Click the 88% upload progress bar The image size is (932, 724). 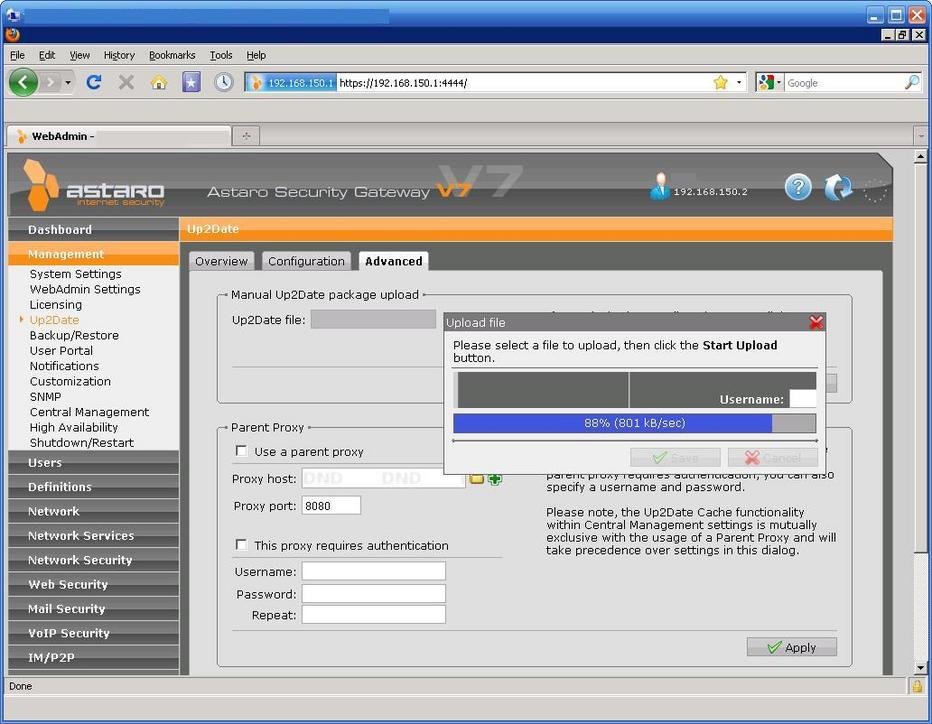pyautogui.click(x=634, y=423)
